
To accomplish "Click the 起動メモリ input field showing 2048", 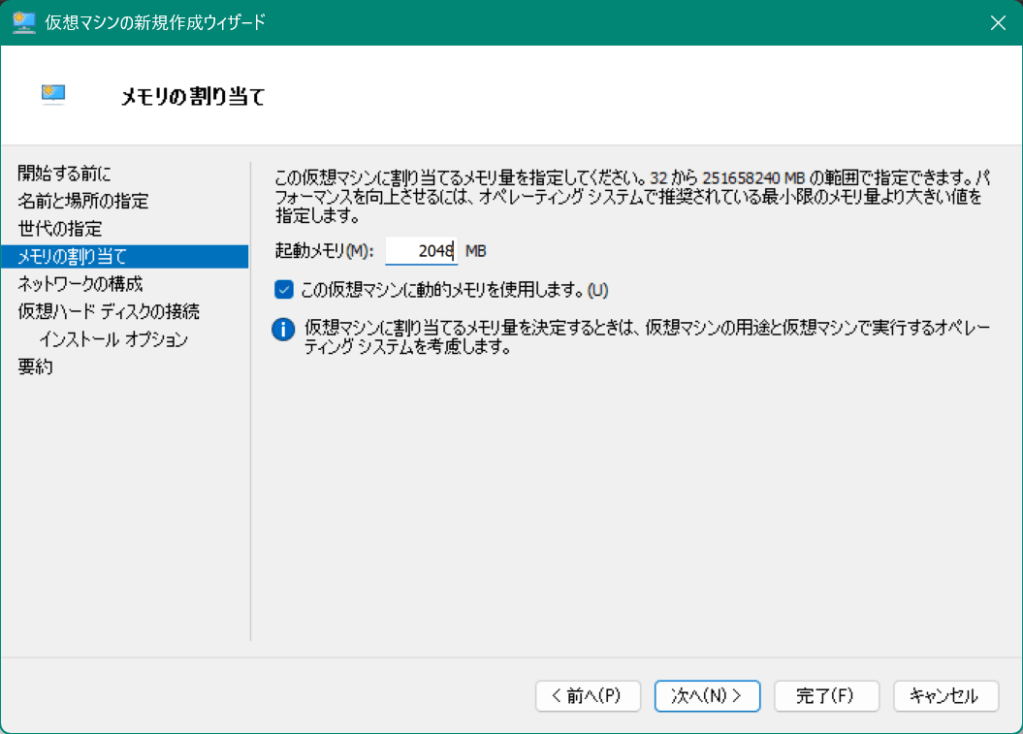I will 421,250.
